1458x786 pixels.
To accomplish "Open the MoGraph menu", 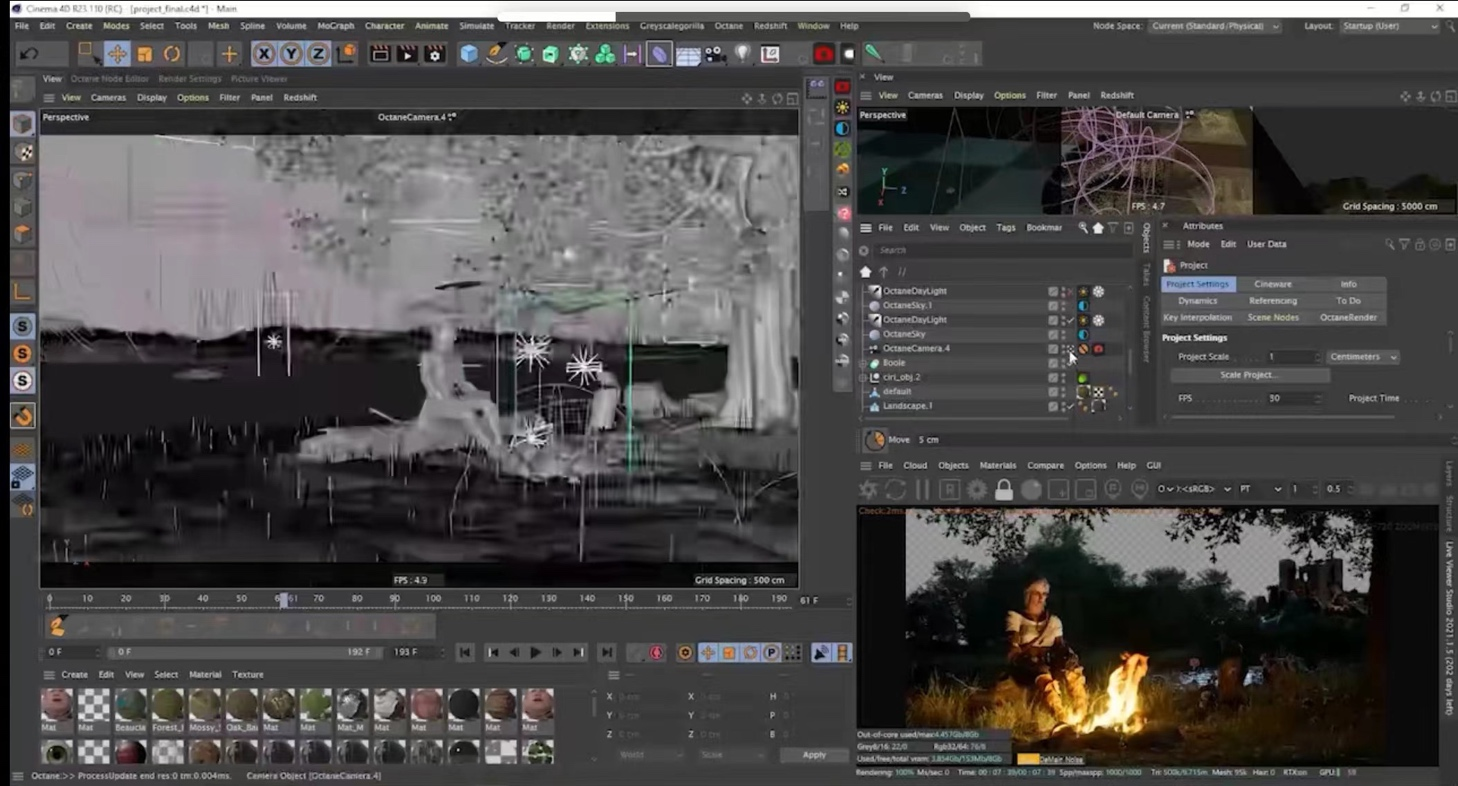I will [x=336, y=26].
